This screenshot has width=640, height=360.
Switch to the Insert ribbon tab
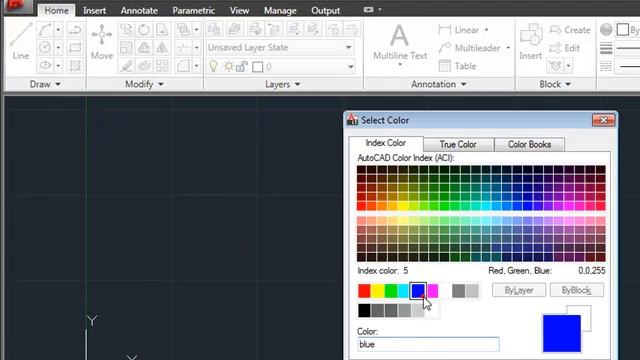tap(94, 11)
